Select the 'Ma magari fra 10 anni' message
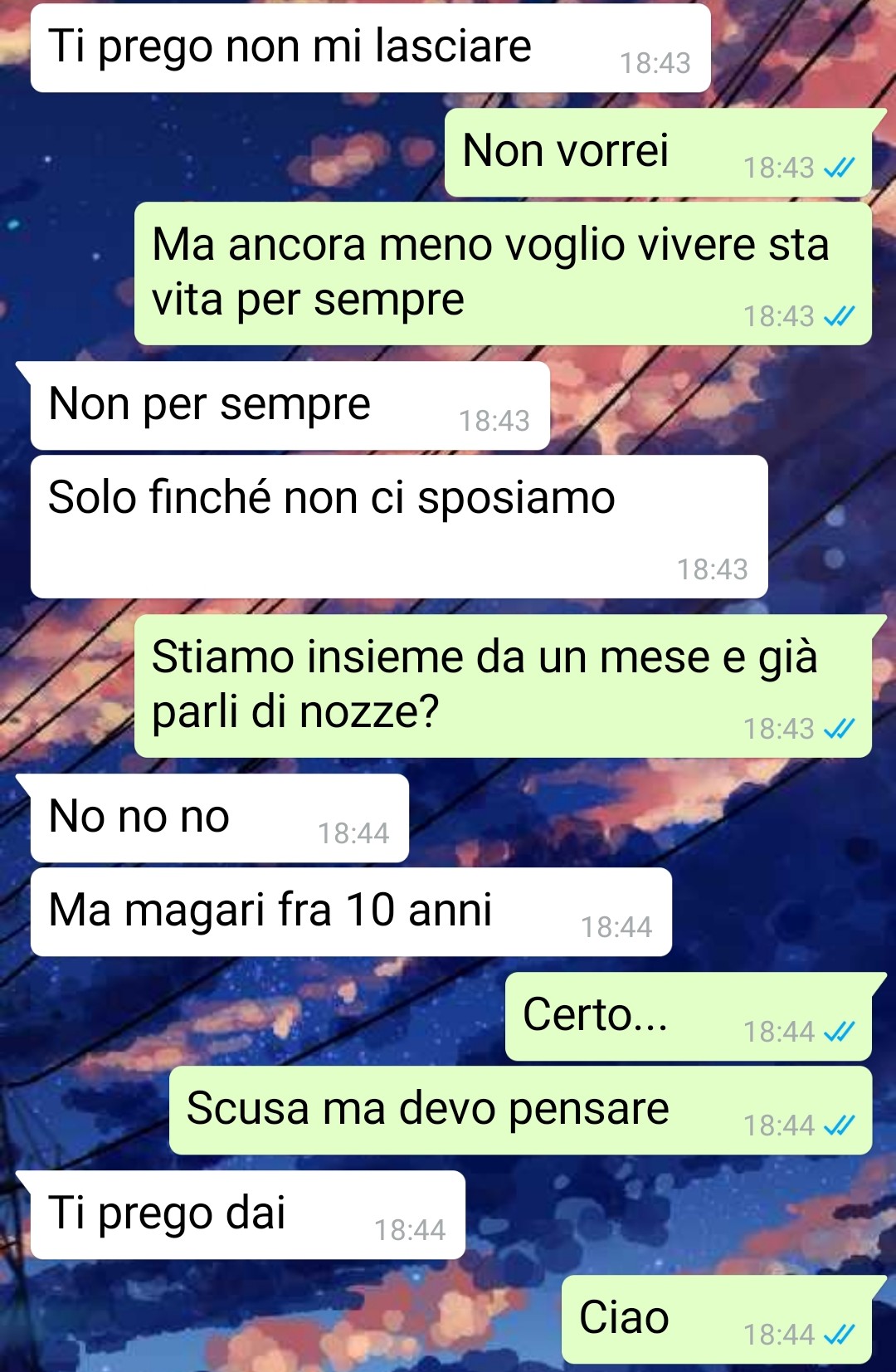The image size is (896, 1372). click(x=351, y=912)
